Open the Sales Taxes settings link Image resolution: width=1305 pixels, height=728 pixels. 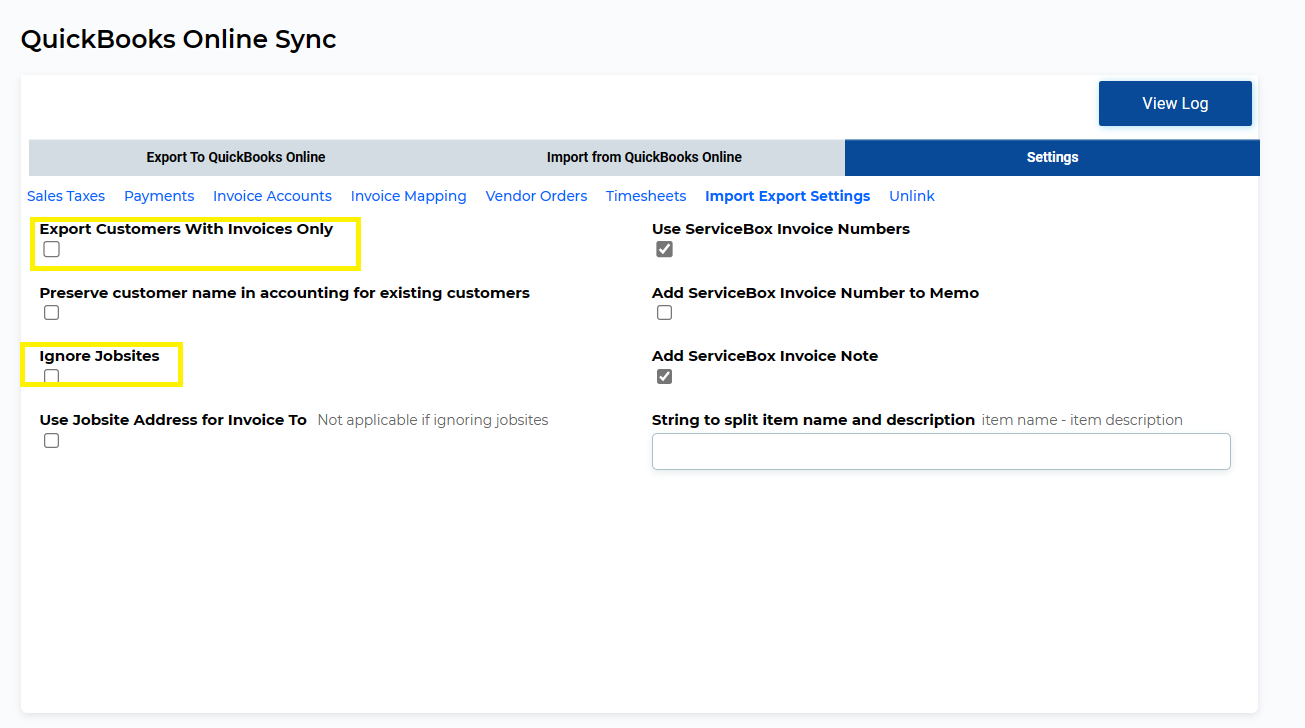pyautogui.click(x=66, y=196)
